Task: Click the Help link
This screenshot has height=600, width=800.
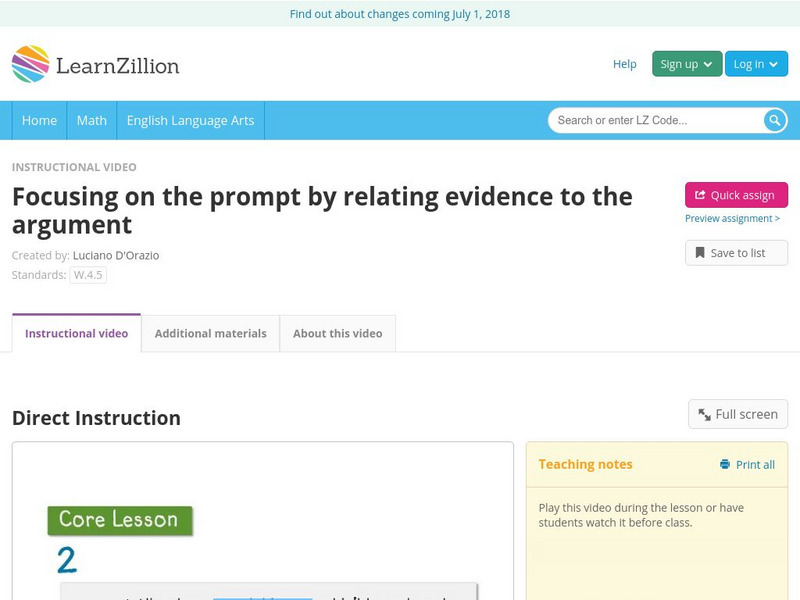Action: pyautogui.click(x=624, y=64)
